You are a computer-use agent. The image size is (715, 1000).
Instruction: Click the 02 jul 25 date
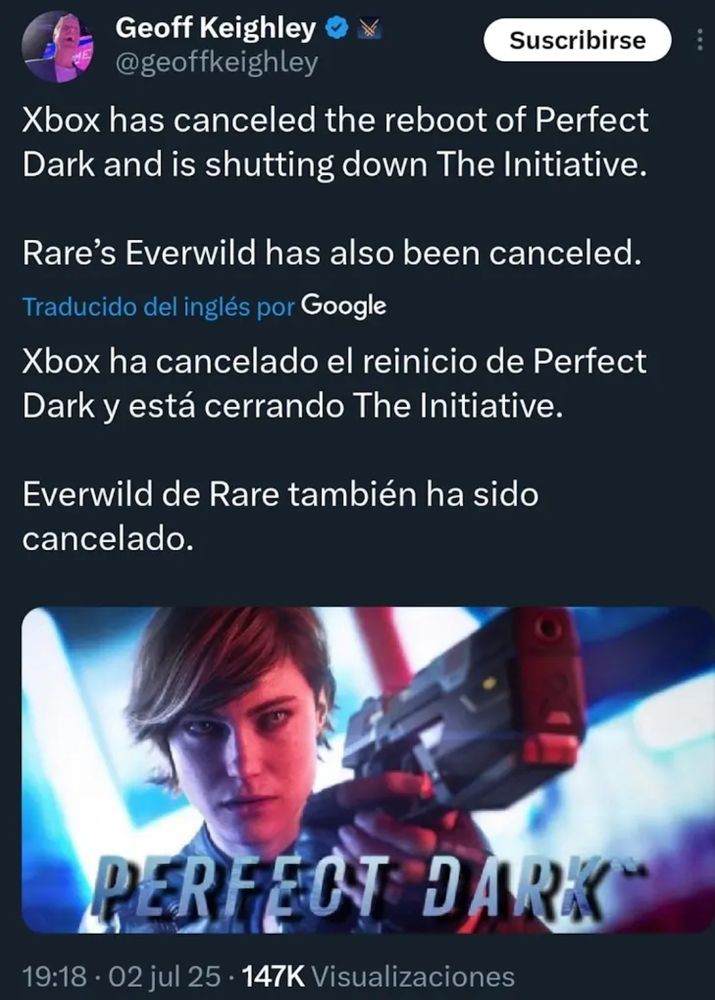(165, 977)
